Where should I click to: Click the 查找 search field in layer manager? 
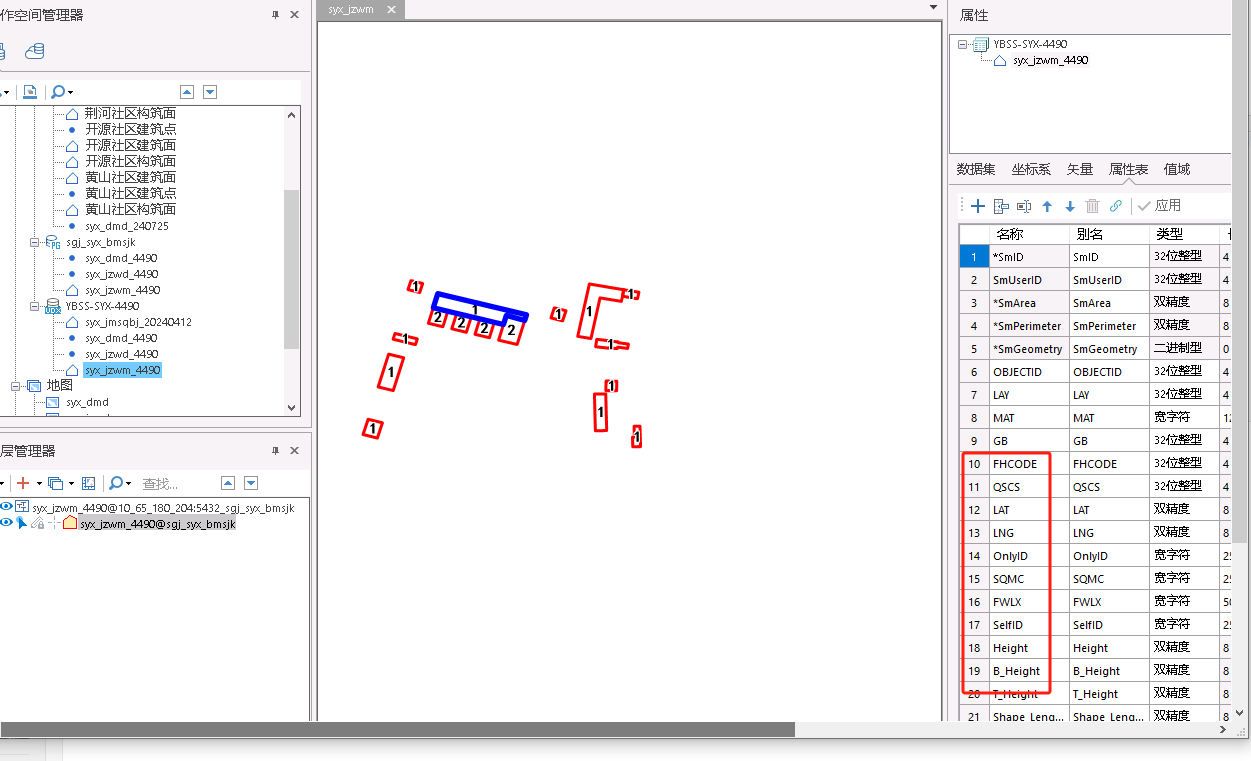coord(175,483)
